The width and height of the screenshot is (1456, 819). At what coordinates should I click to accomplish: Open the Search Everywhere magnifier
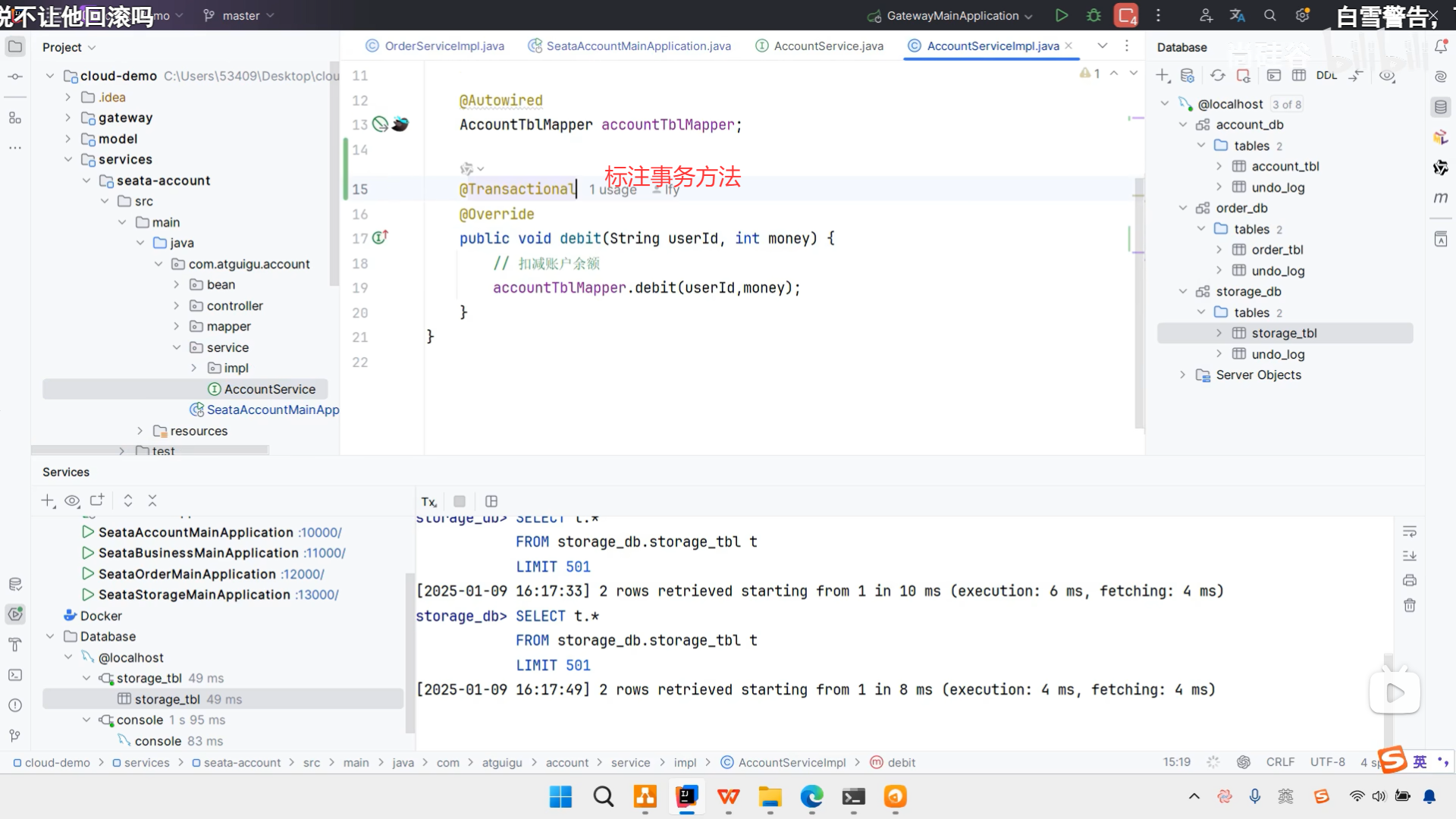point(1269,15)
